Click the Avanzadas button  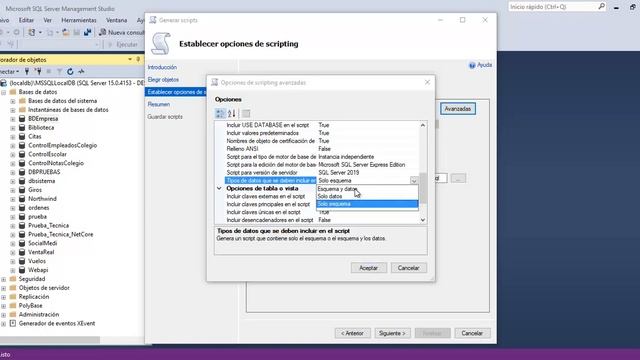458,109
